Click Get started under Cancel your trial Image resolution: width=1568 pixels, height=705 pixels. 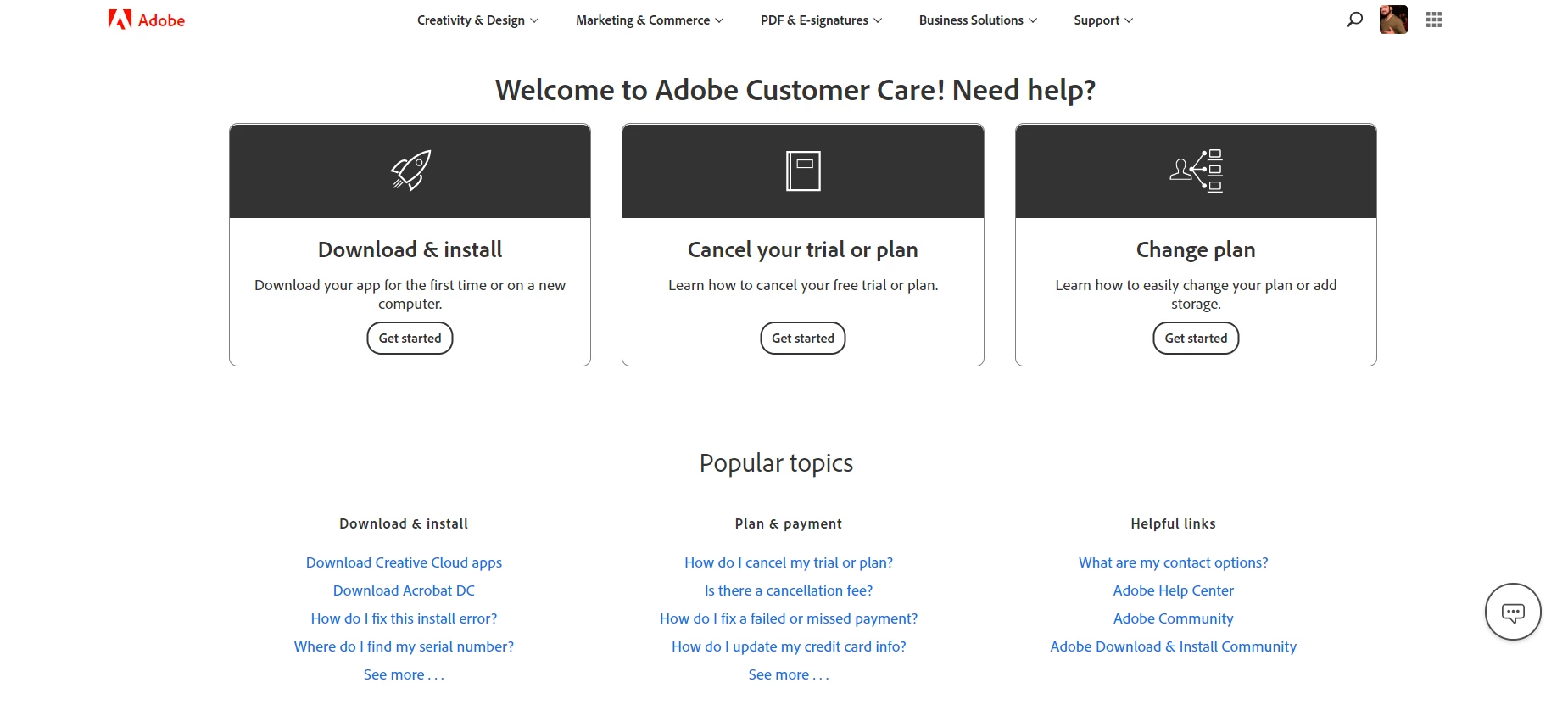[x=803, y=338]
